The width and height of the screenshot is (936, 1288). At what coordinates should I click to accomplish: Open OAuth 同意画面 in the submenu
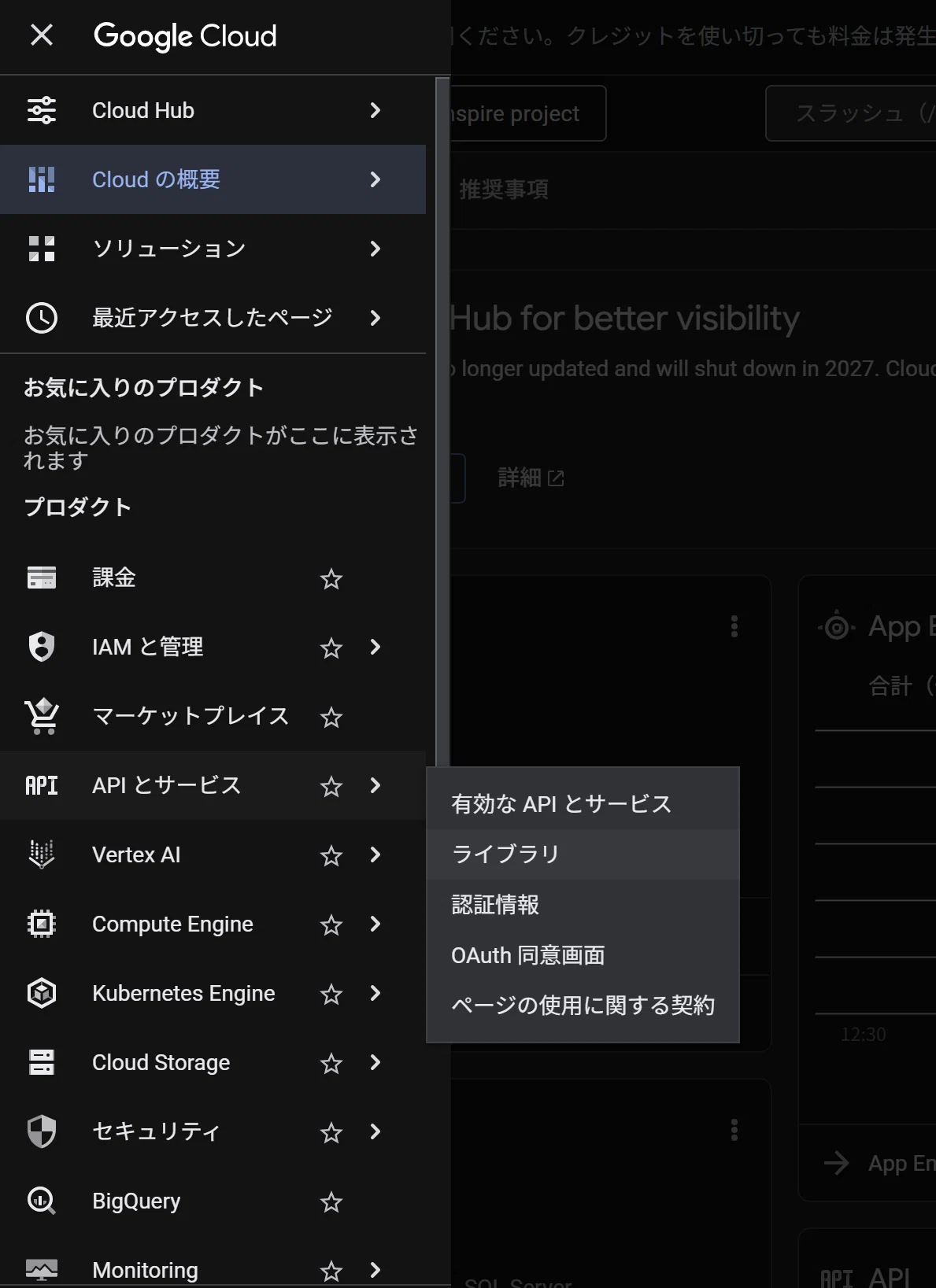click(583, 955)
